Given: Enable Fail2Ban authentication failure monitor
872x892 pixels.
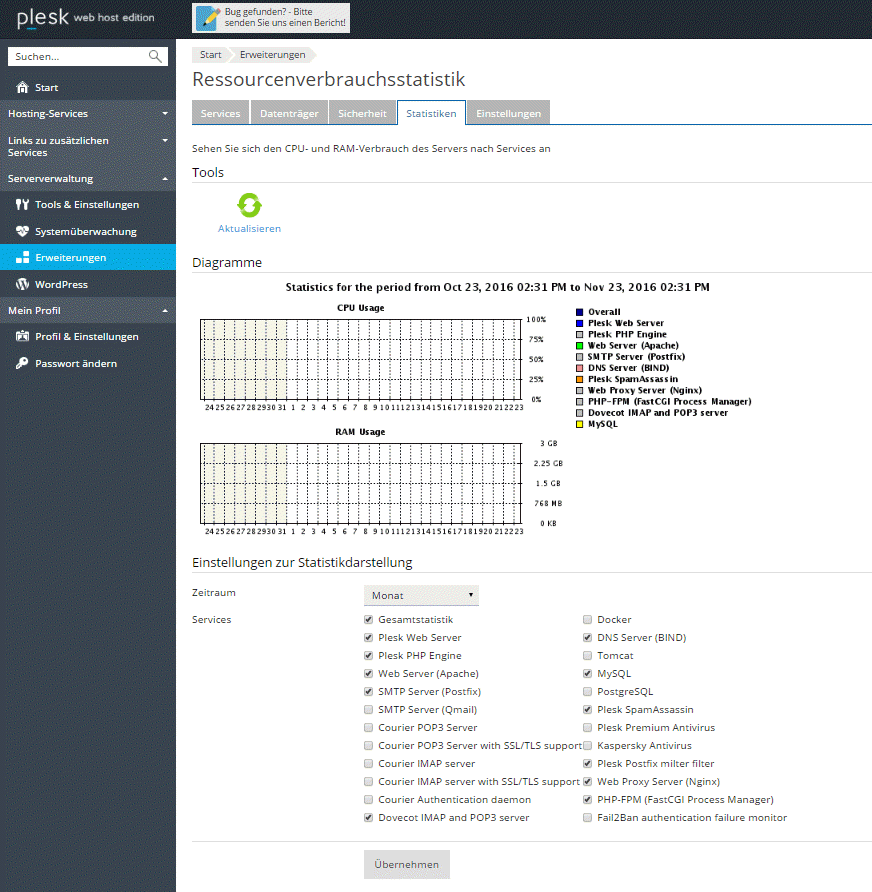Looking at the screenshot, I should [588, 817].
